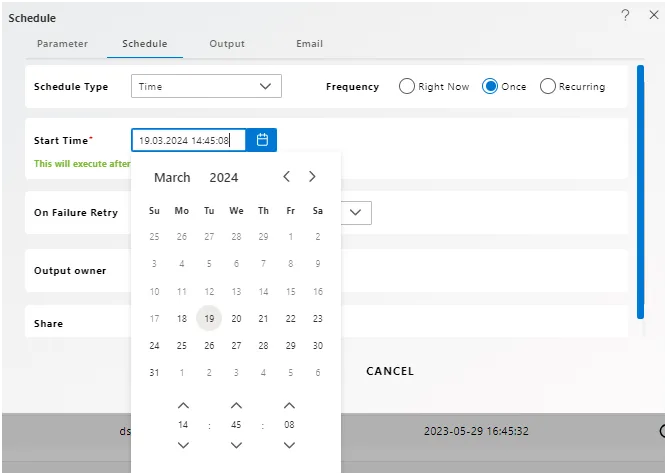Select March 27 in the calendar
The image size is (667, 475).
(x=237, y=346)
